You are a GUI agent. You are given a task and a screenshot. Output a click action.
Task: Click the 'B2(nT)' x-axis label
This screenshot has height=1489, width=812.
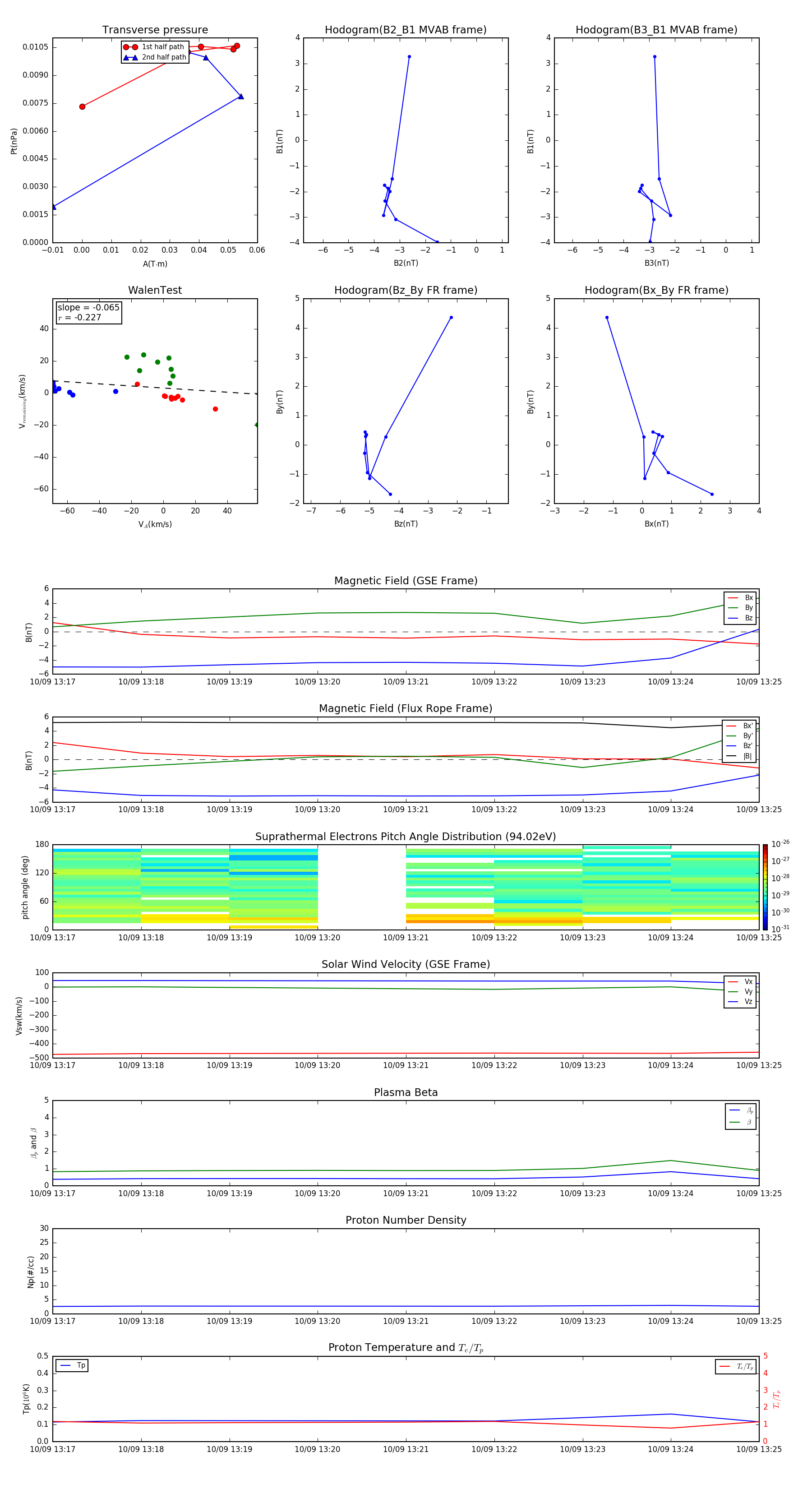(406, 264)
